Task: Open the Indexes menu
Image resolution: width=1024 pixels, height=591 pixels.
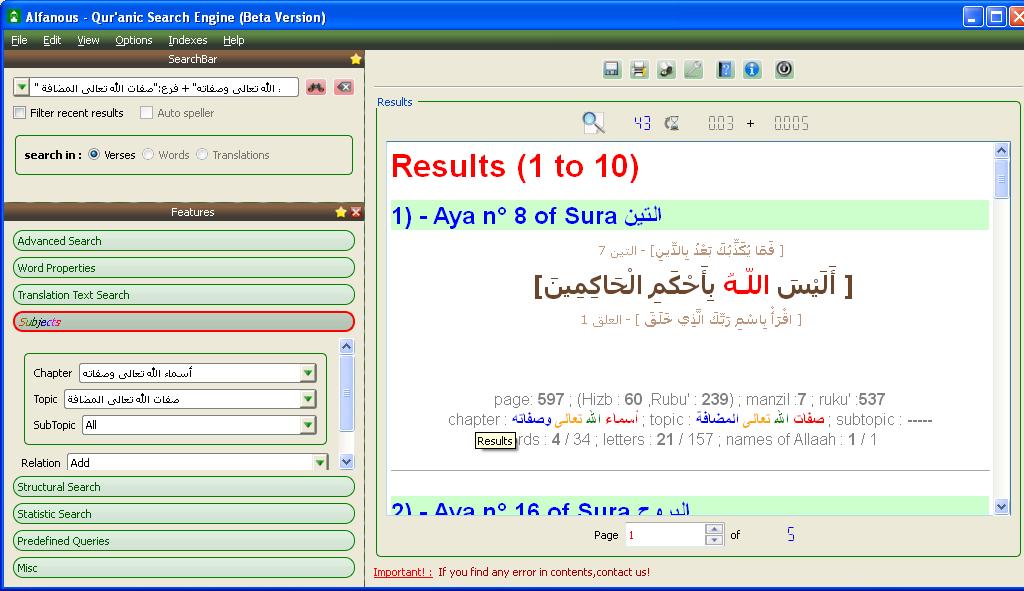Action: 187,40
